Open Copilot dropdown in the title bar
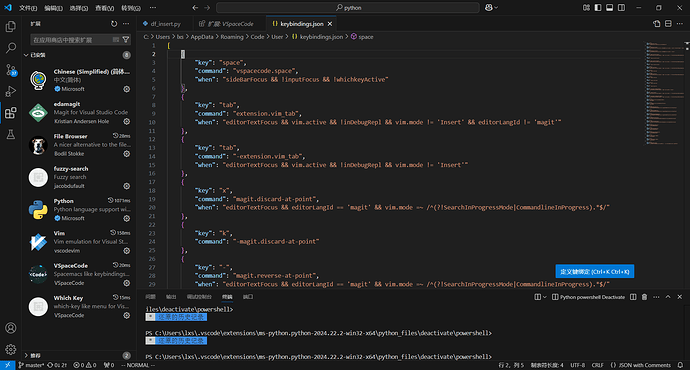Image resolution: width=690 pixels, height=370 pixels. (x=491, y=7)
